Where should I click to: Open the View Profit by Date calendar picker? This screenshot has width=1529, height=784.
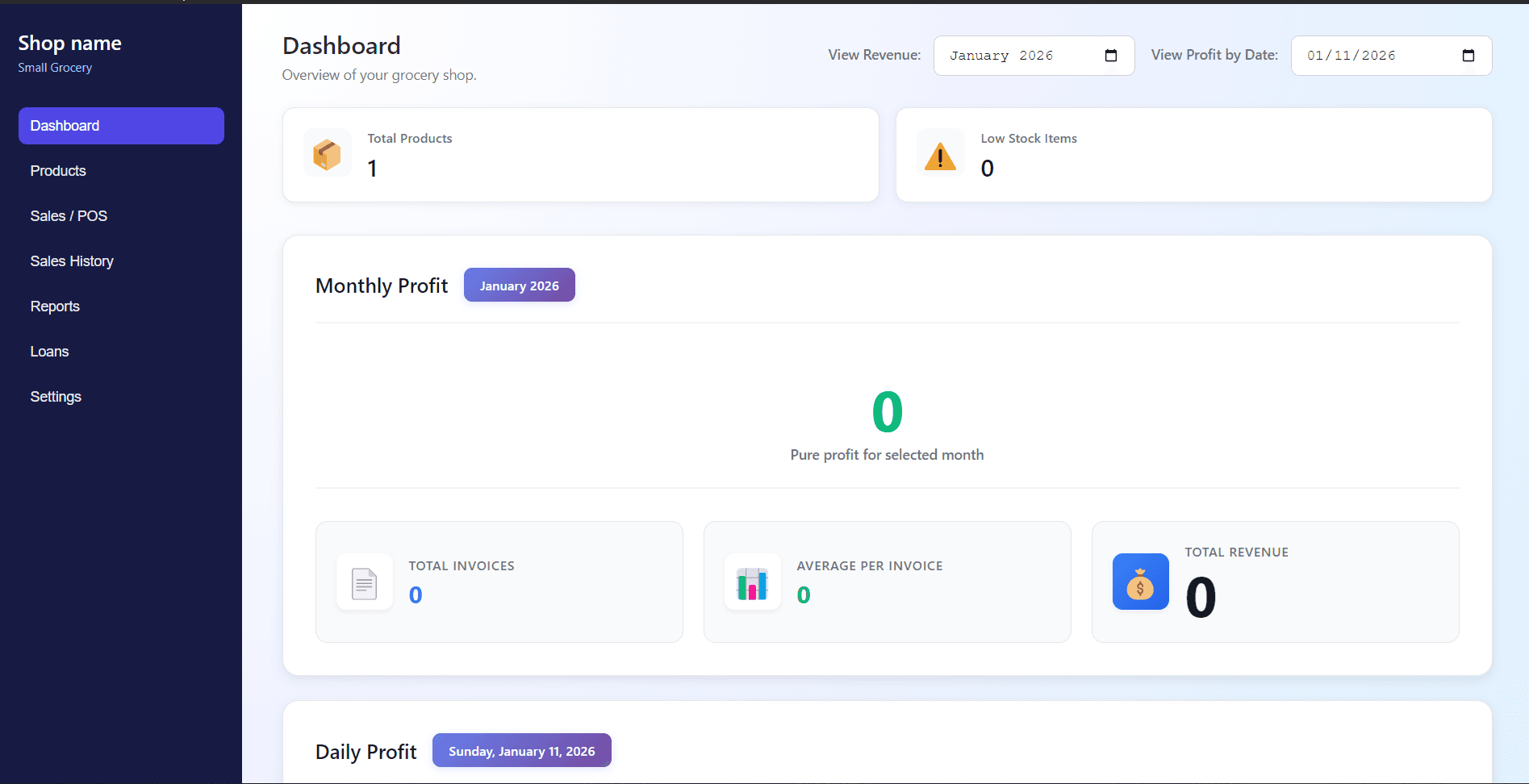[1468, 56]
